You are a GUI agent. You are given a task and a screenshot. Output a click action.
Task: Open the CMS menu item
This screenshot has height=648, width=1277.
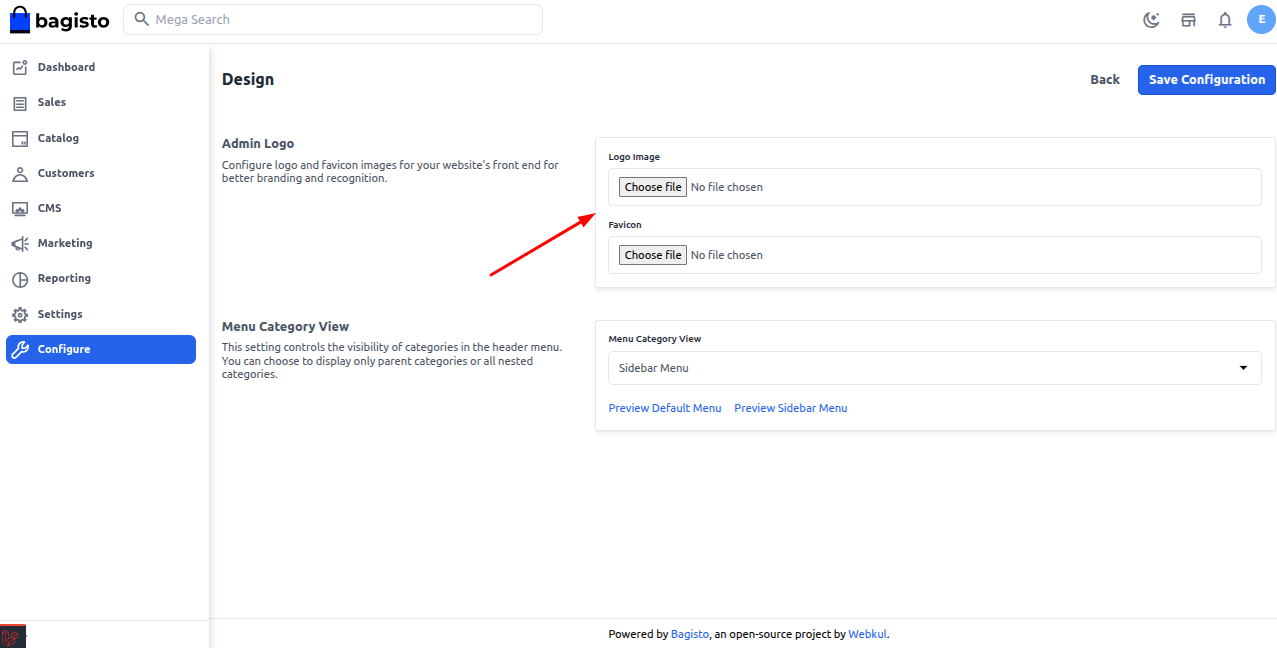pyautogui.click(x=49, y=208)
